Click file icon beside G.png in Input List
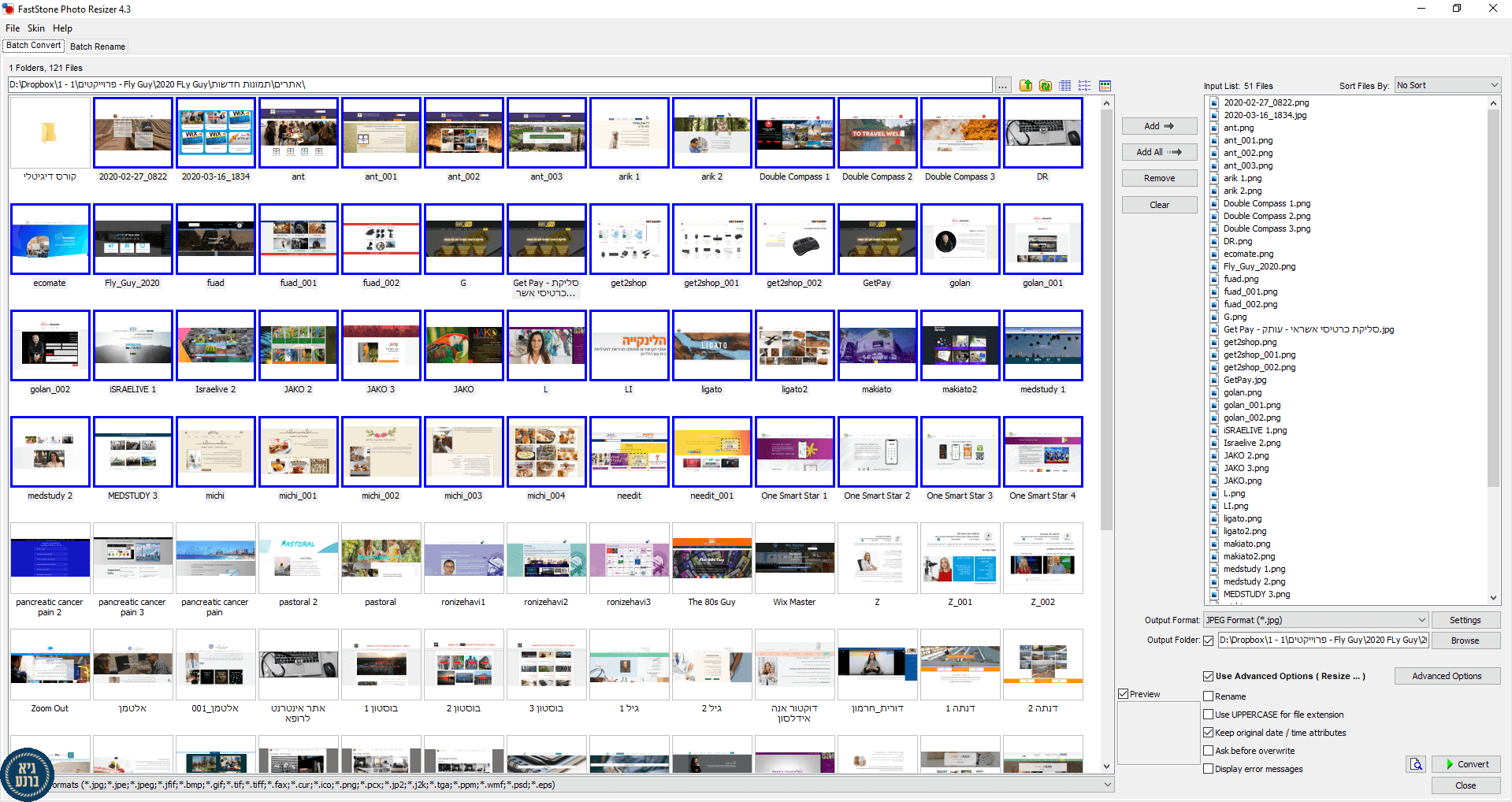 [1214, 317]
